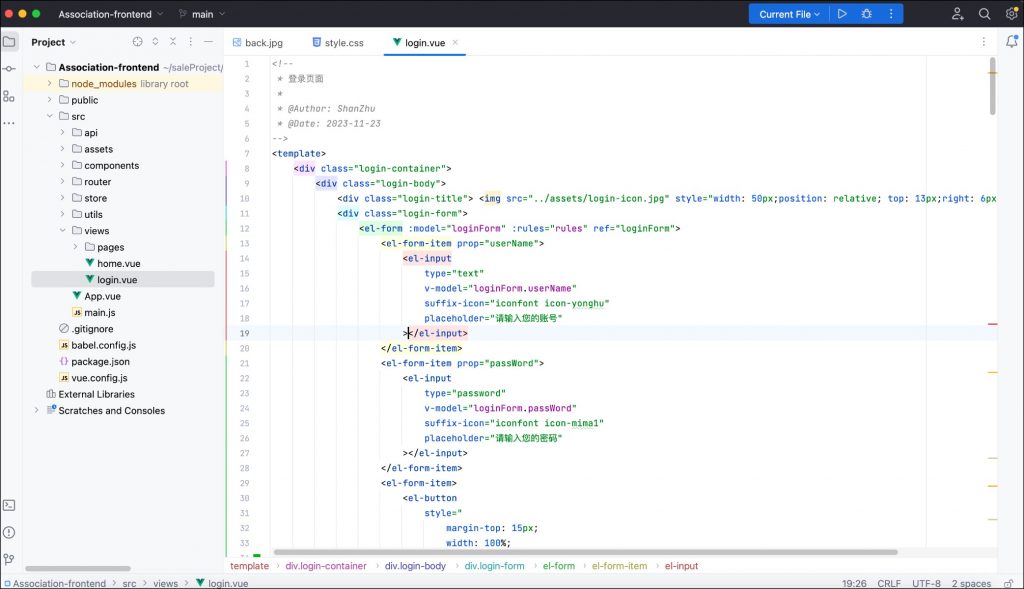Open the main branch dropdown

201,14
